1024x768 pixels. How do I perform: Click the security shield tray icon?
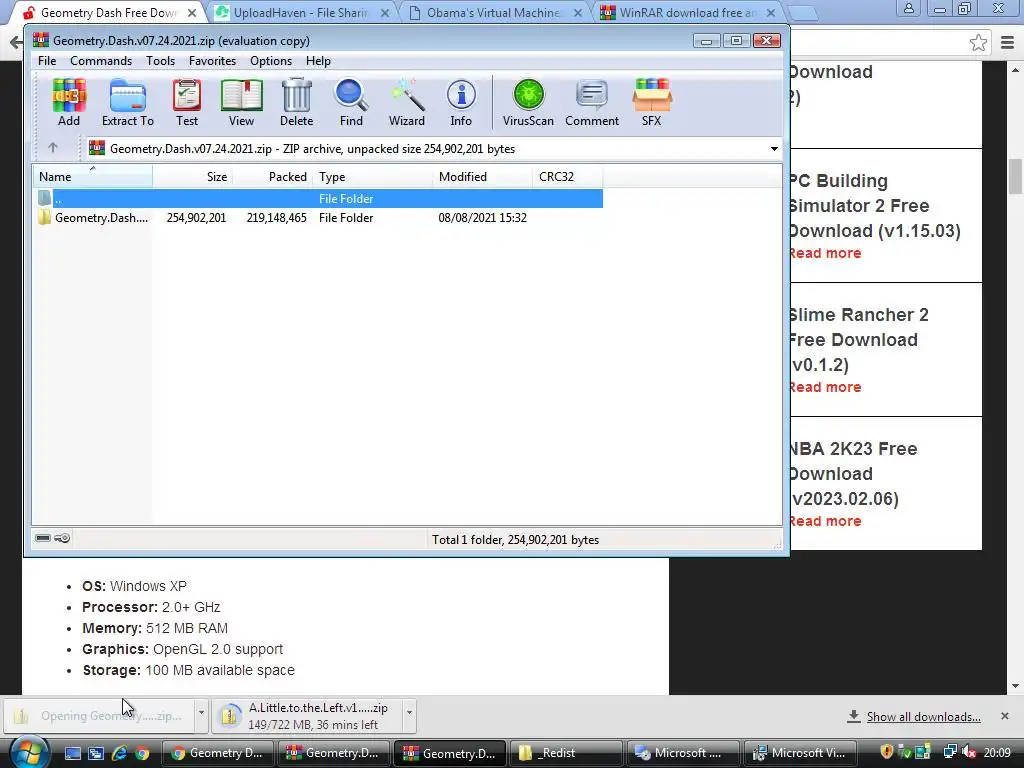coord(886,752)
